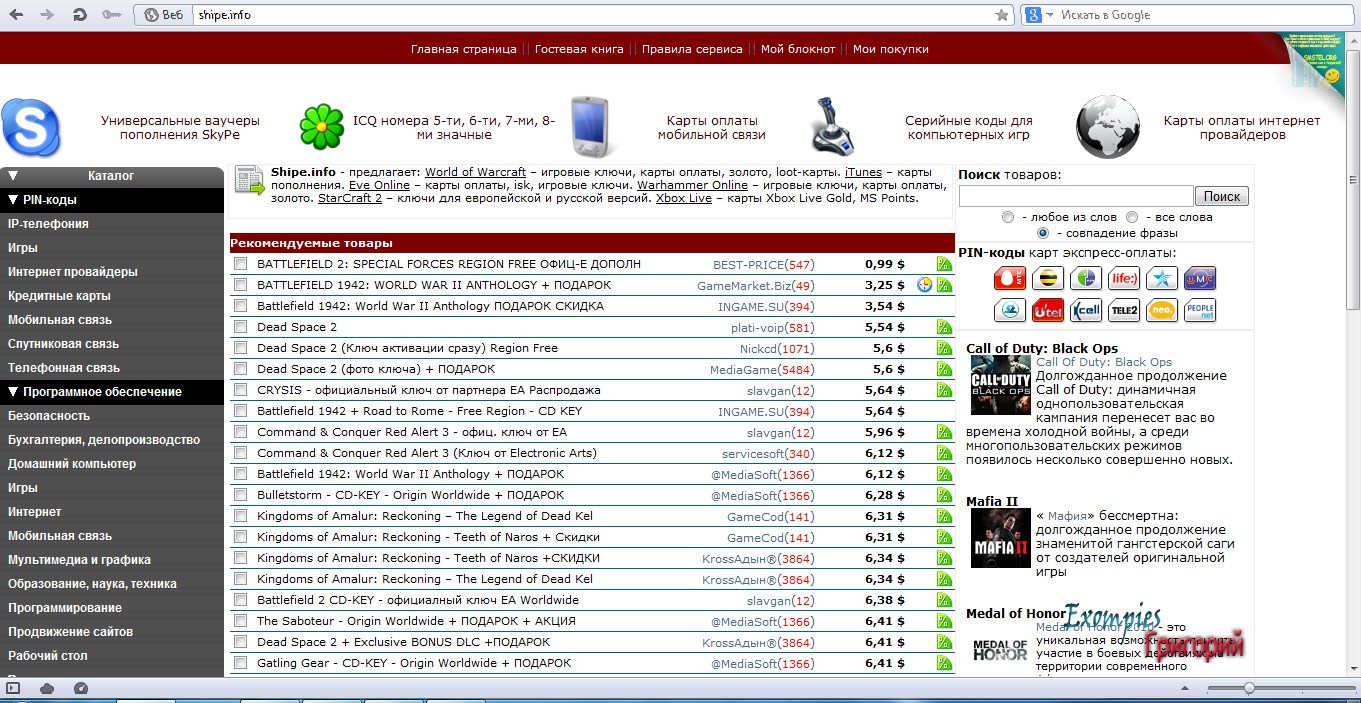Check the Bulletstorm CD-KEY row
Image resolution: width=1361 pixels, height=703 pixels.
(240, 495)
